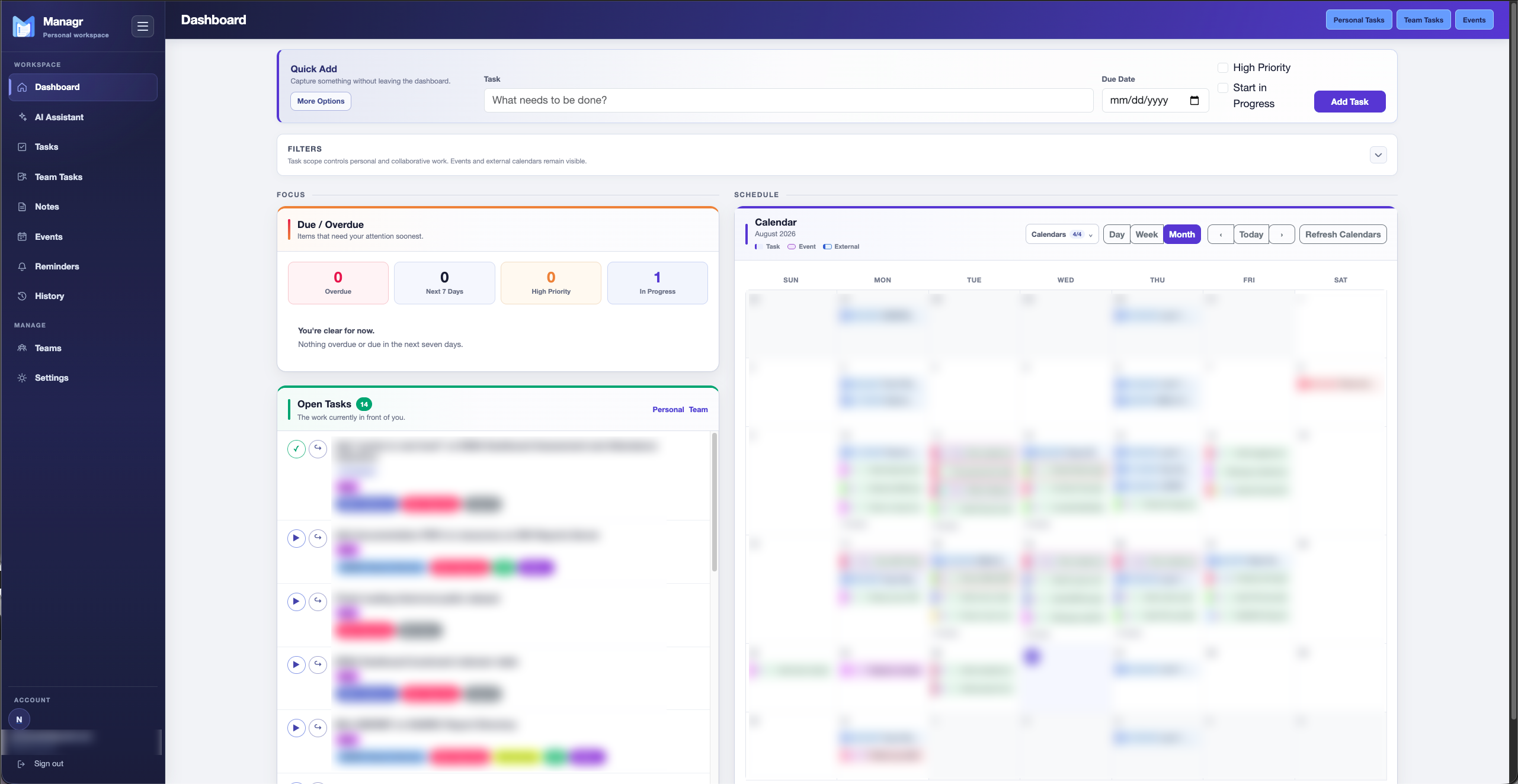Image resolution: width=1518 pixels, height=784 pixels.
Task: Click the start play icon on second open task
Action: 296,538
